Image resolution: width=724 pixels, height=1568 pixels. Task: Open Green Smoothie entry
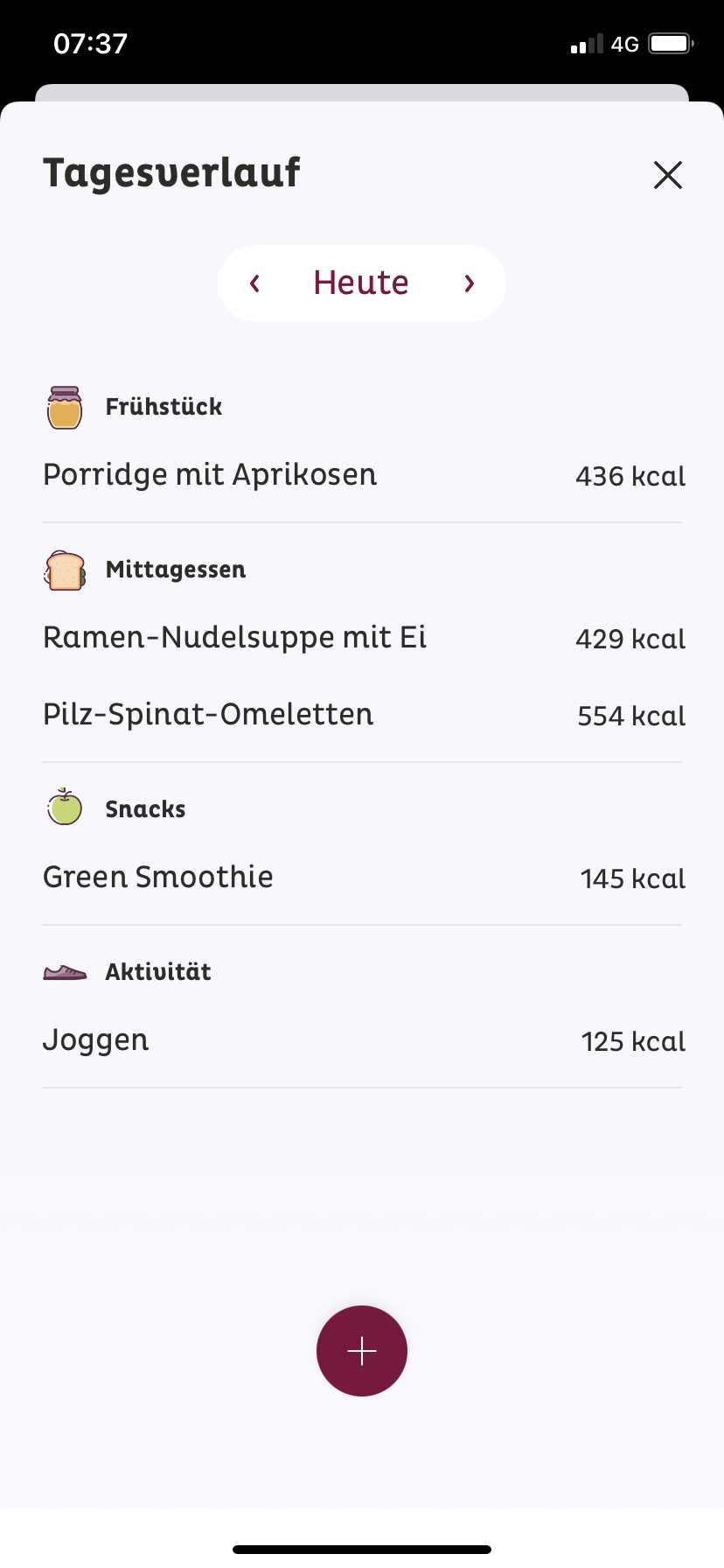tap(362, 878)
